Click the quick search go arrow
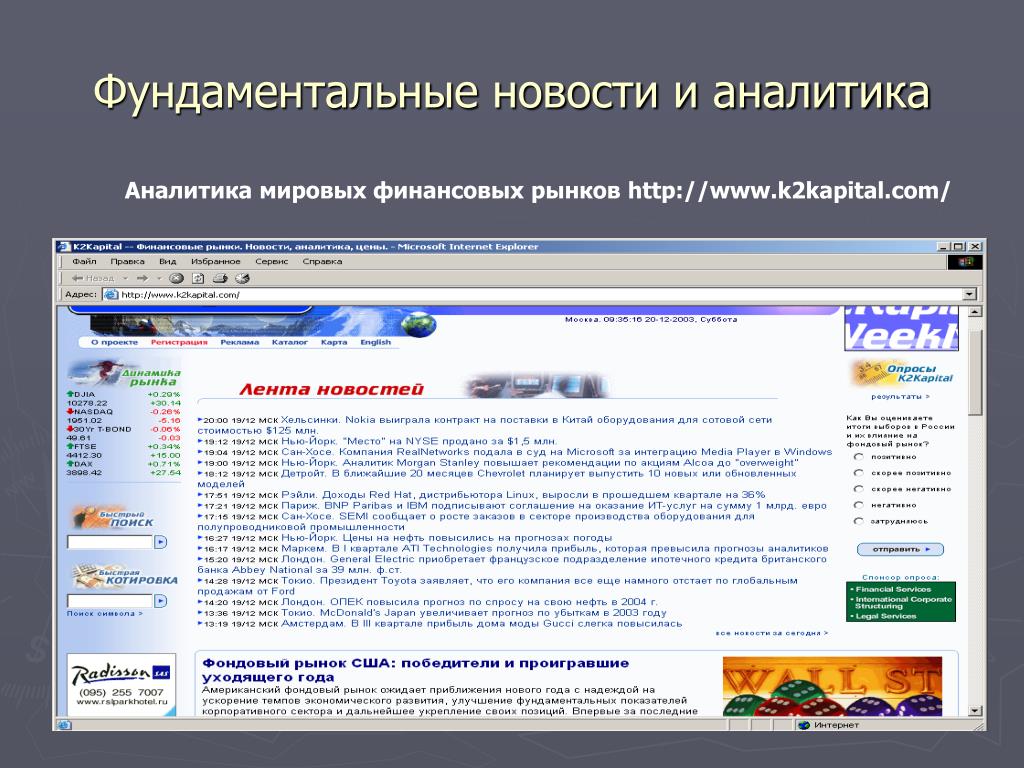This screenshot has height=768, width=1024. [x=161, y=542]
